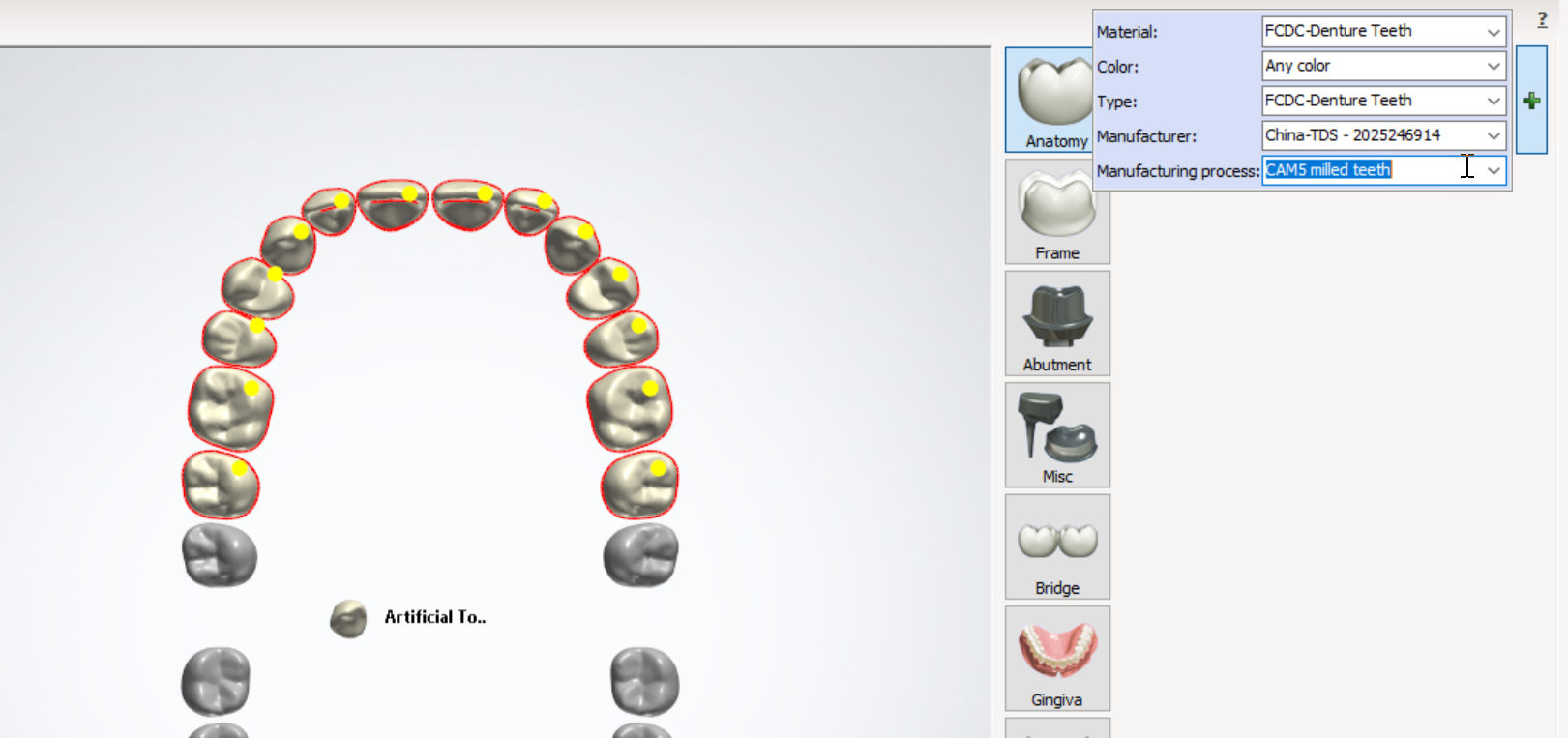Select the screen-left upper lateral incisor

click(329, 212)
